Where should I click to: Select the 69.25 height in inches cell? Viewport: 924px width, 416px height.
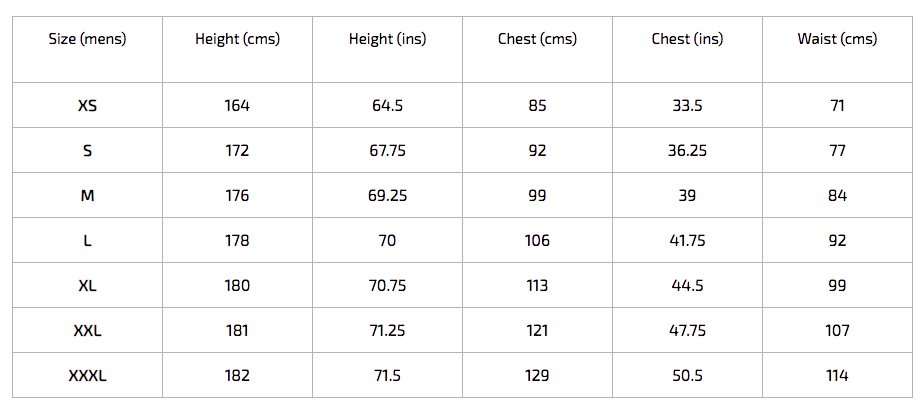pyautogui.click(x=387, y=195)
